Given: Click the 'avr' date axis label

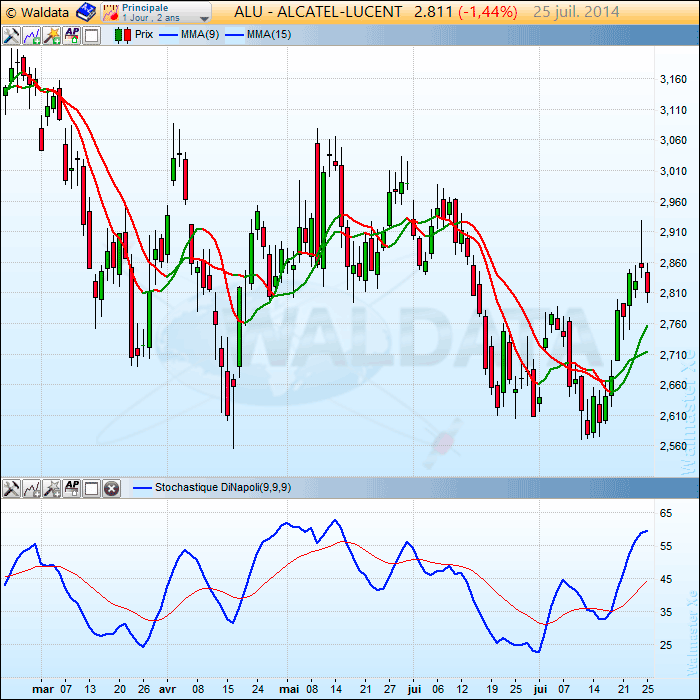Looking at the screenshot, I should 167,689.
